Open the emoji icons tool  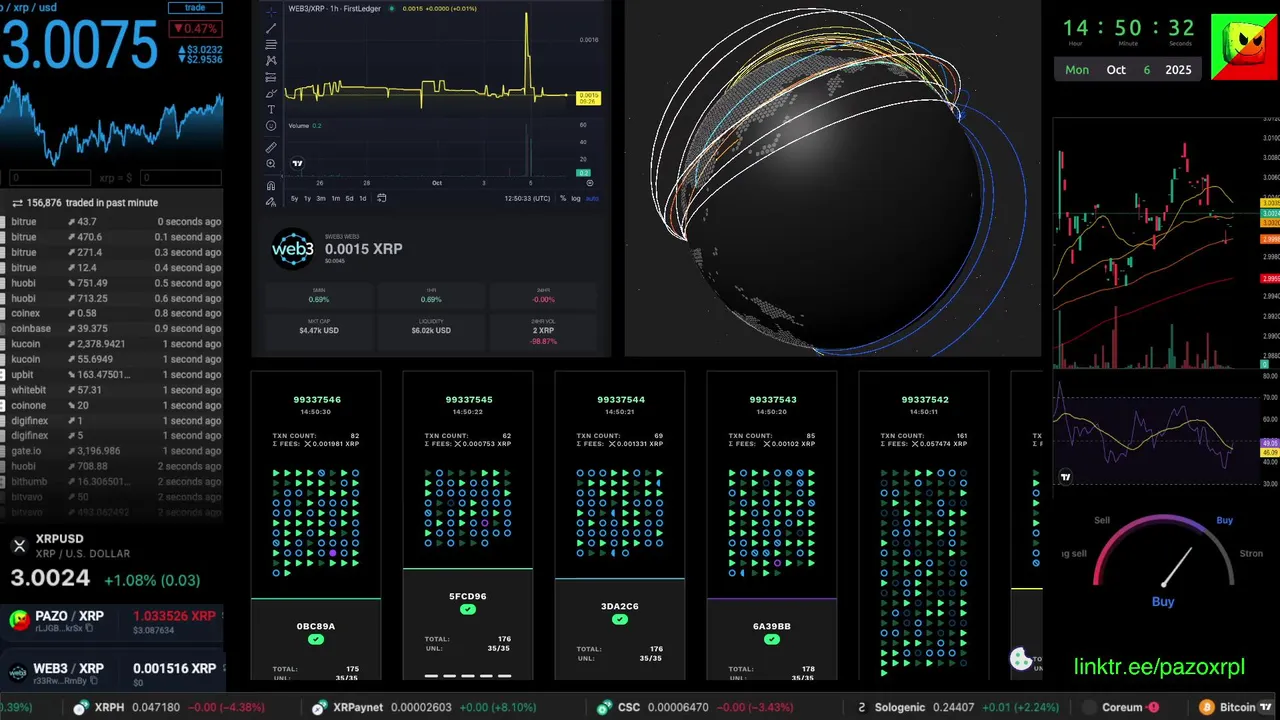click(x=271, y=126)
